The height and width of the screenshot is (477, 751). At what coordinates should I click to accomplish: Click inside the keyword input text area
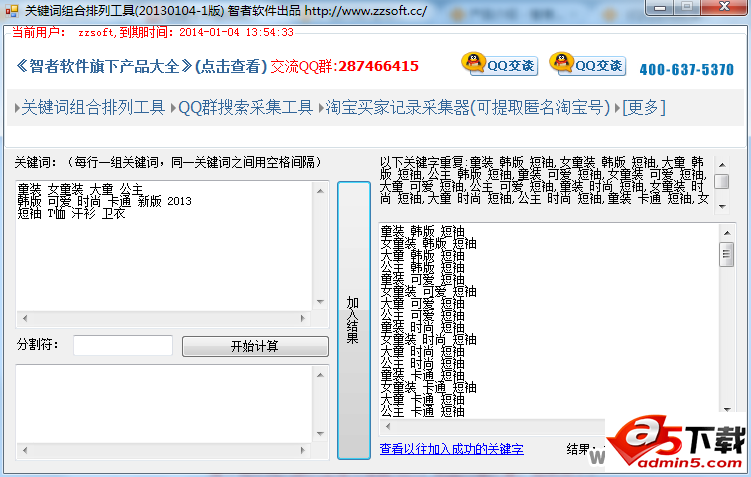click(x=164, y=246)
